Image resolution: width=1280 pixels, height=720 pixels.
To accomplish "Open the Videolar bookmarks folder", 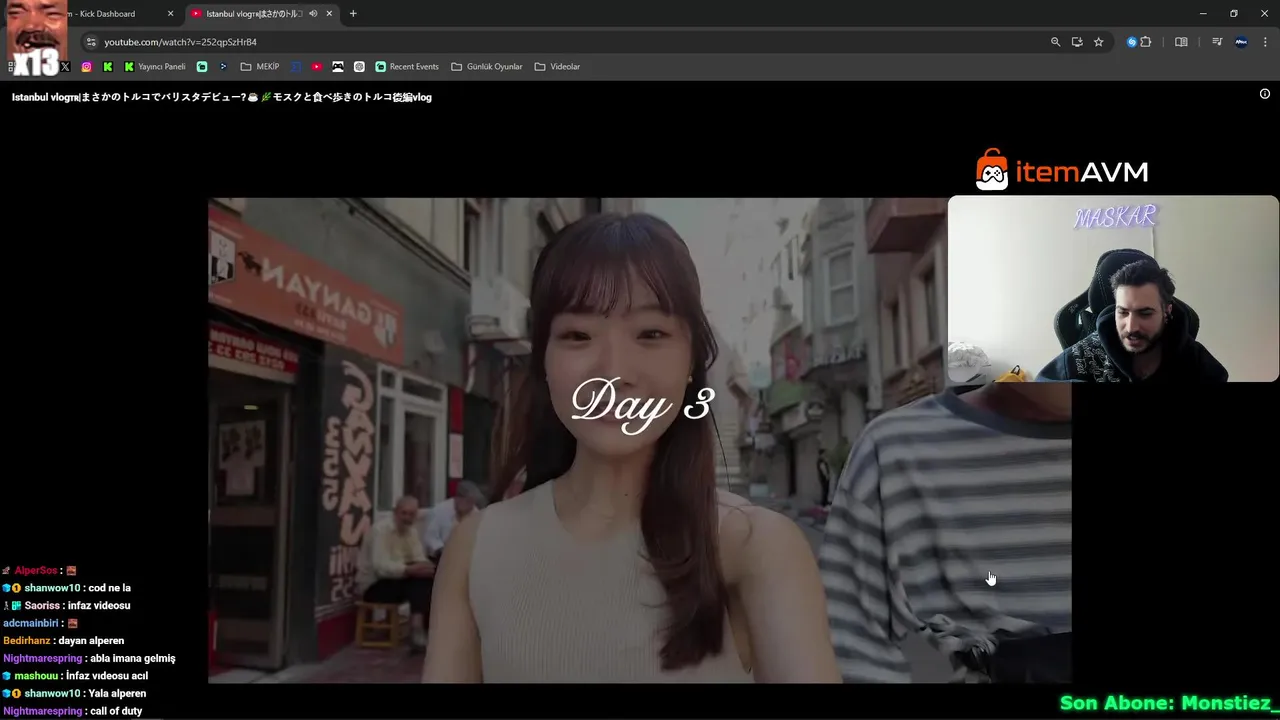I will tap(557, 67).
